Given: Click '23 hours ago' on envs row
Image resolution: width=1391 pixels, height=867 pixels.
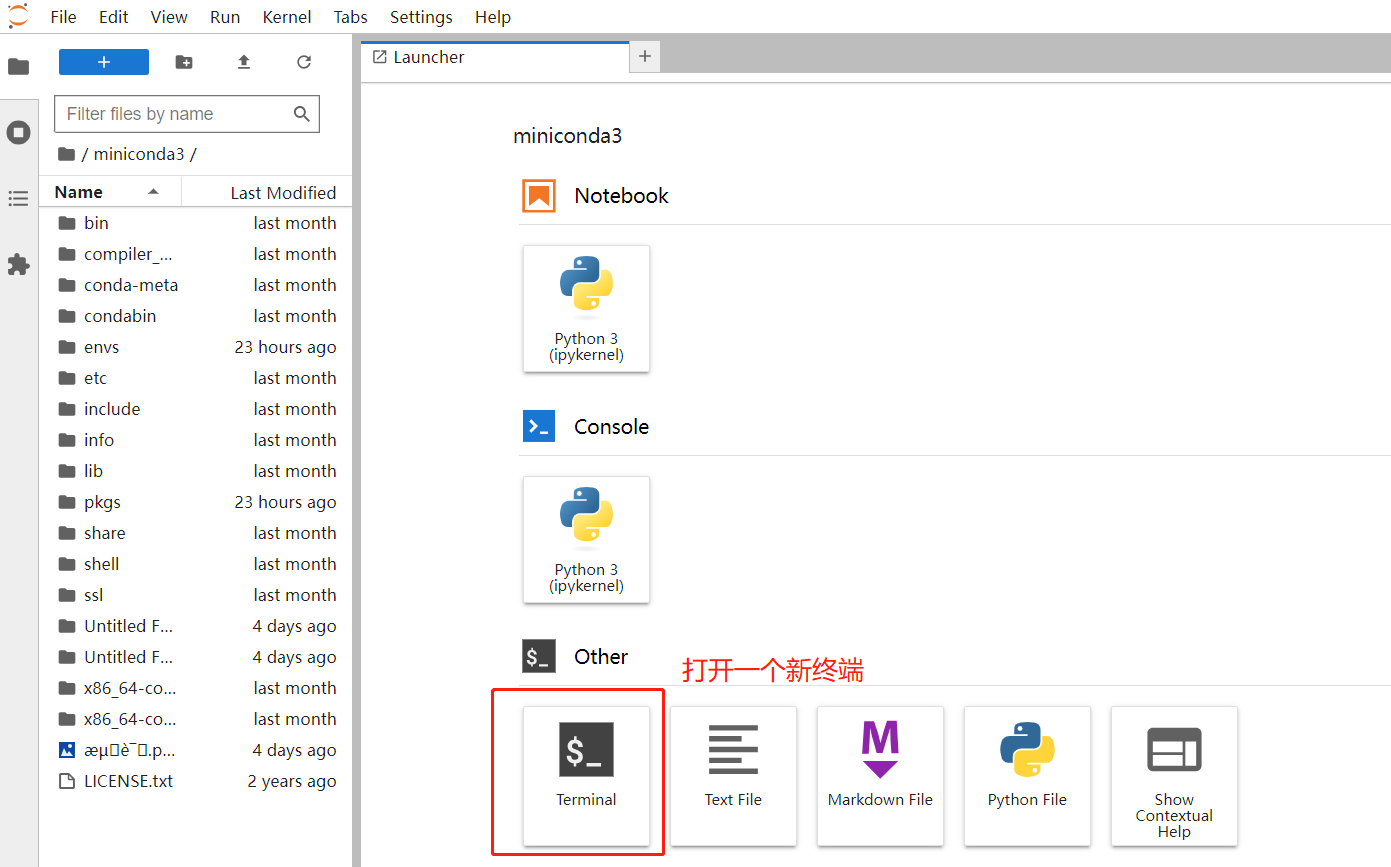Looking at the screenshot, I should pyautogui.click(x=285, y=347).
